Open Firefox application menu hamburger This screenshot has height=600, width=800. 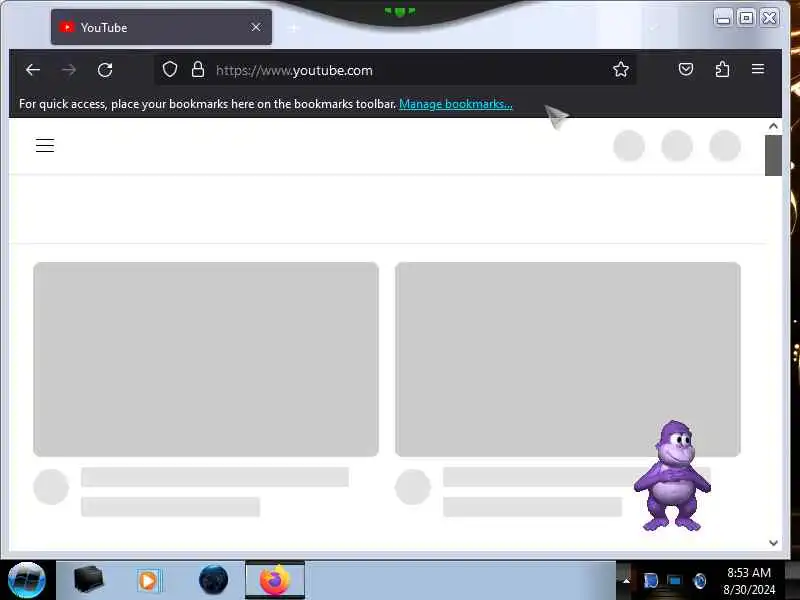758,69
